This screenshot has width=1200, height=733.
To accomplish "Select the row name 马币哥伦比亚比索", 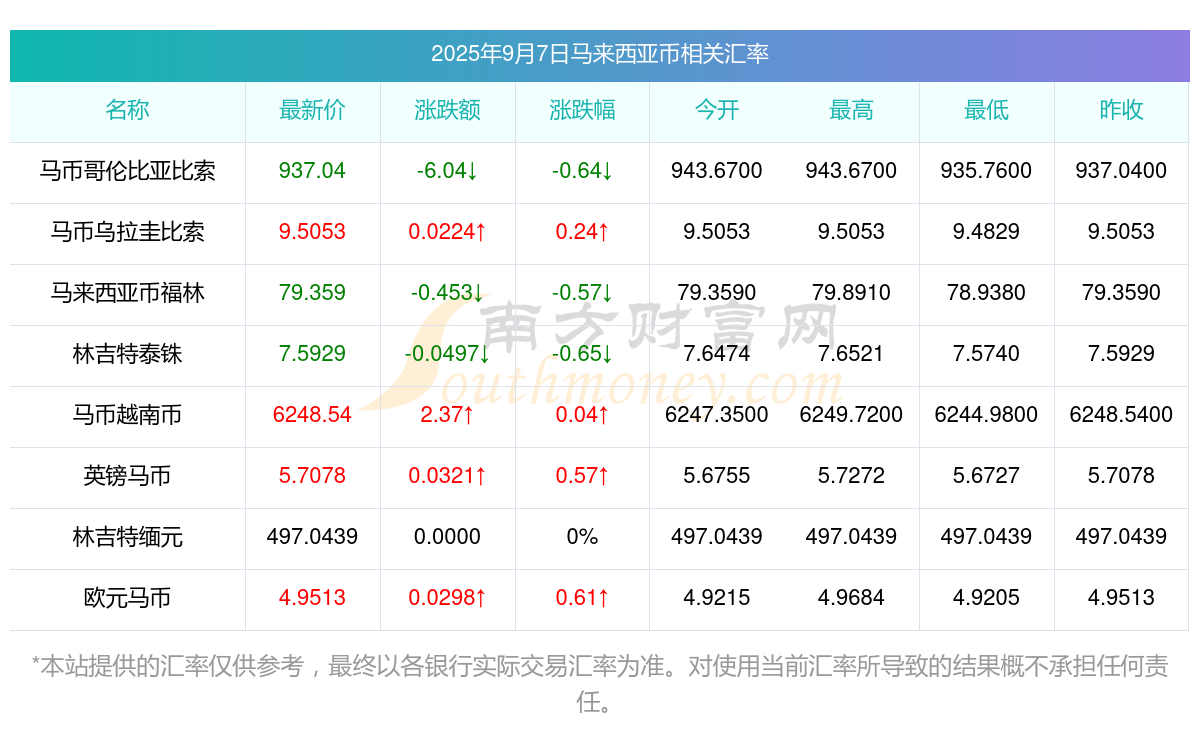I will coord(127,171).
